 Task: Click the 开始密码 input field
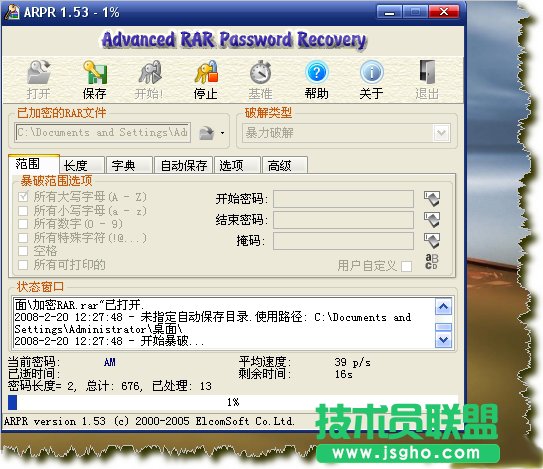(344, 199)
